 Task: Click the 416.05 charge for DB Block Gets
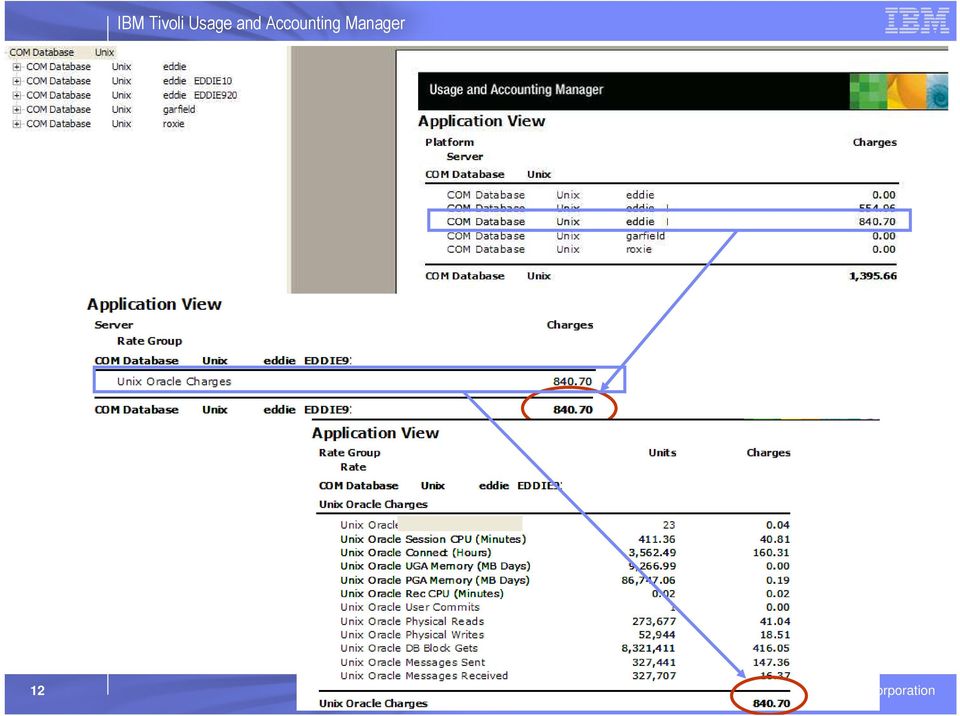pyautogui.click(x=771, y=648)
